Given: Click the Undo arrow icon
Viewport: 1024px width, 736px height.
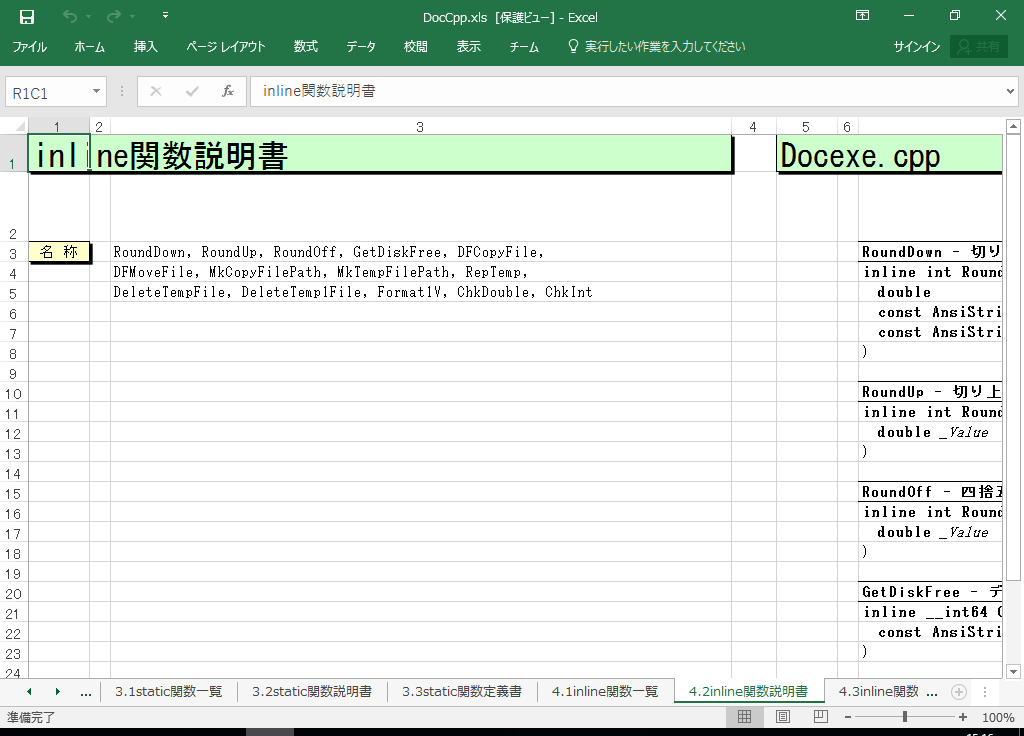Looking at the screenshot, I should 69,16.
